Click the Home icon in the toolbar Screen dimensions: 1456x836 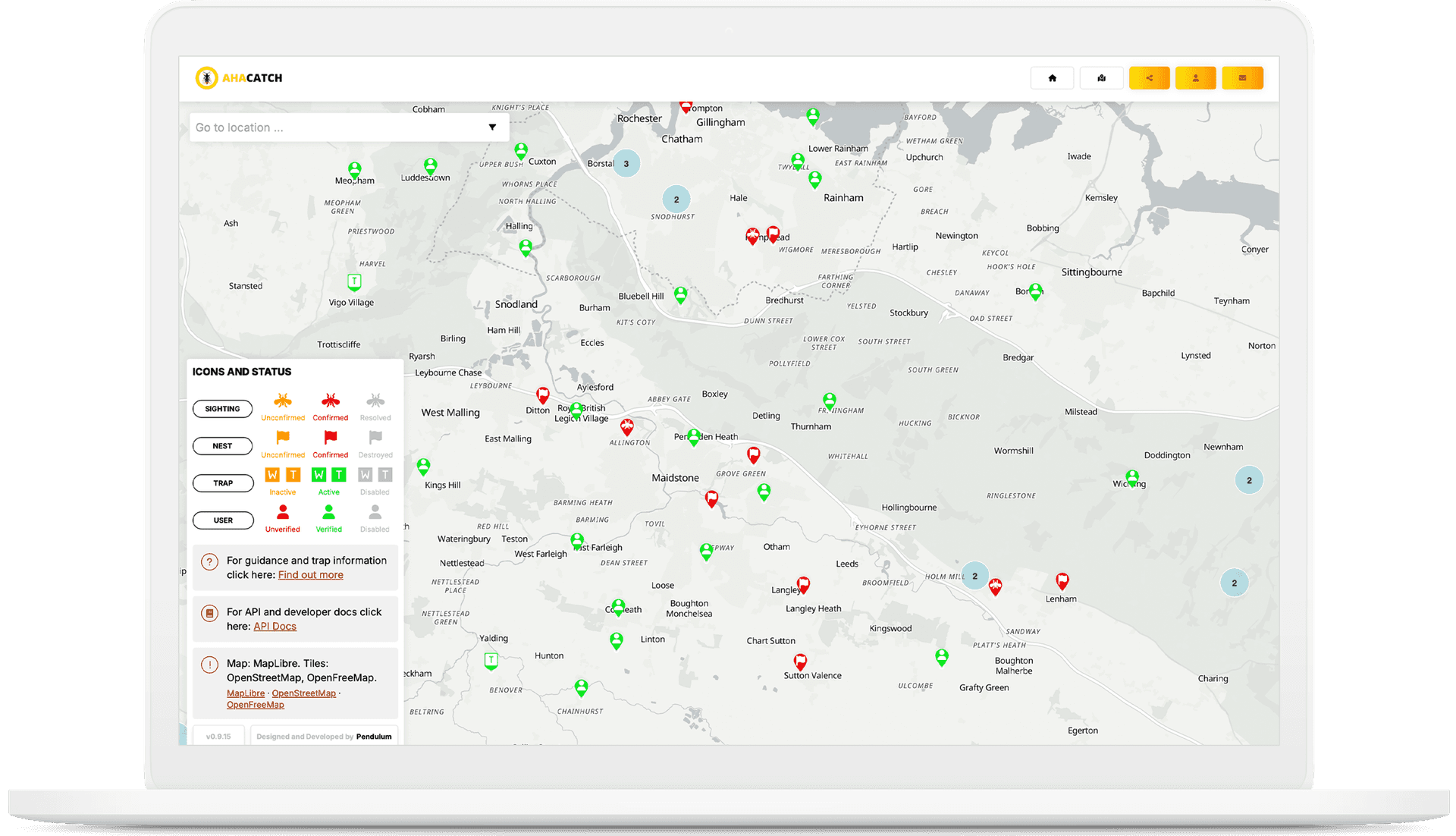1051,77
